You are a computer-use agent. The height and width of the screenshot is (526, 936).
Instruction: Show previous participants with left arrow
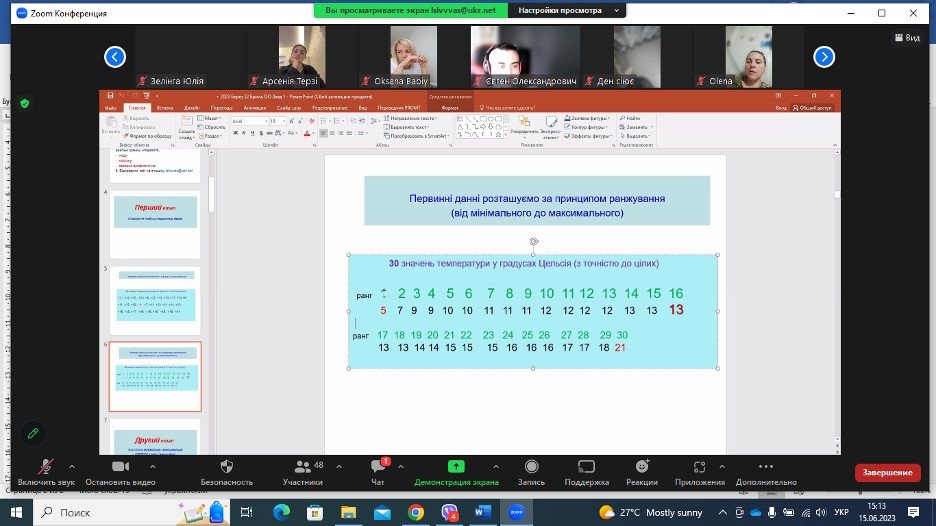(x=116, y=57)
